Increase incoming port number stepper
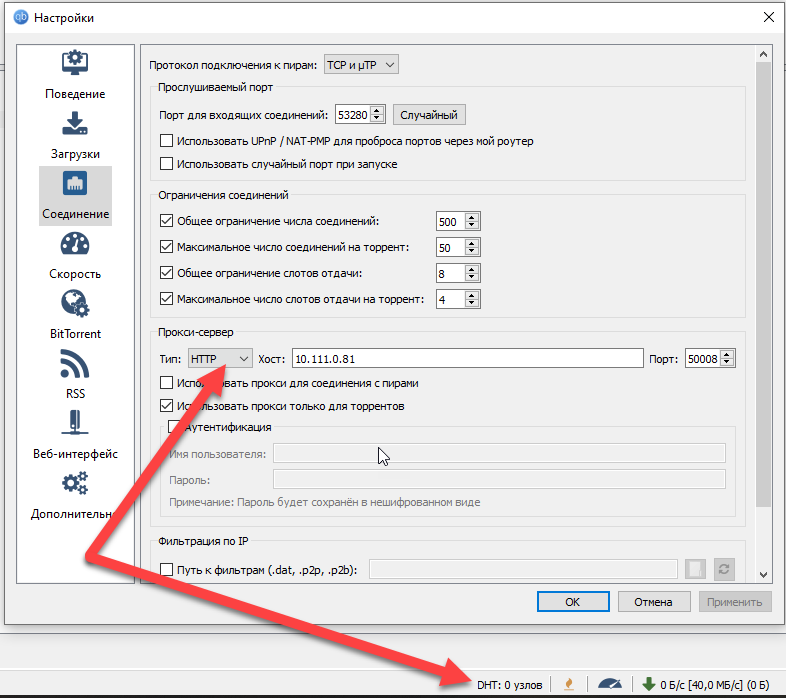The image size is (786, 698). [377, 111]
